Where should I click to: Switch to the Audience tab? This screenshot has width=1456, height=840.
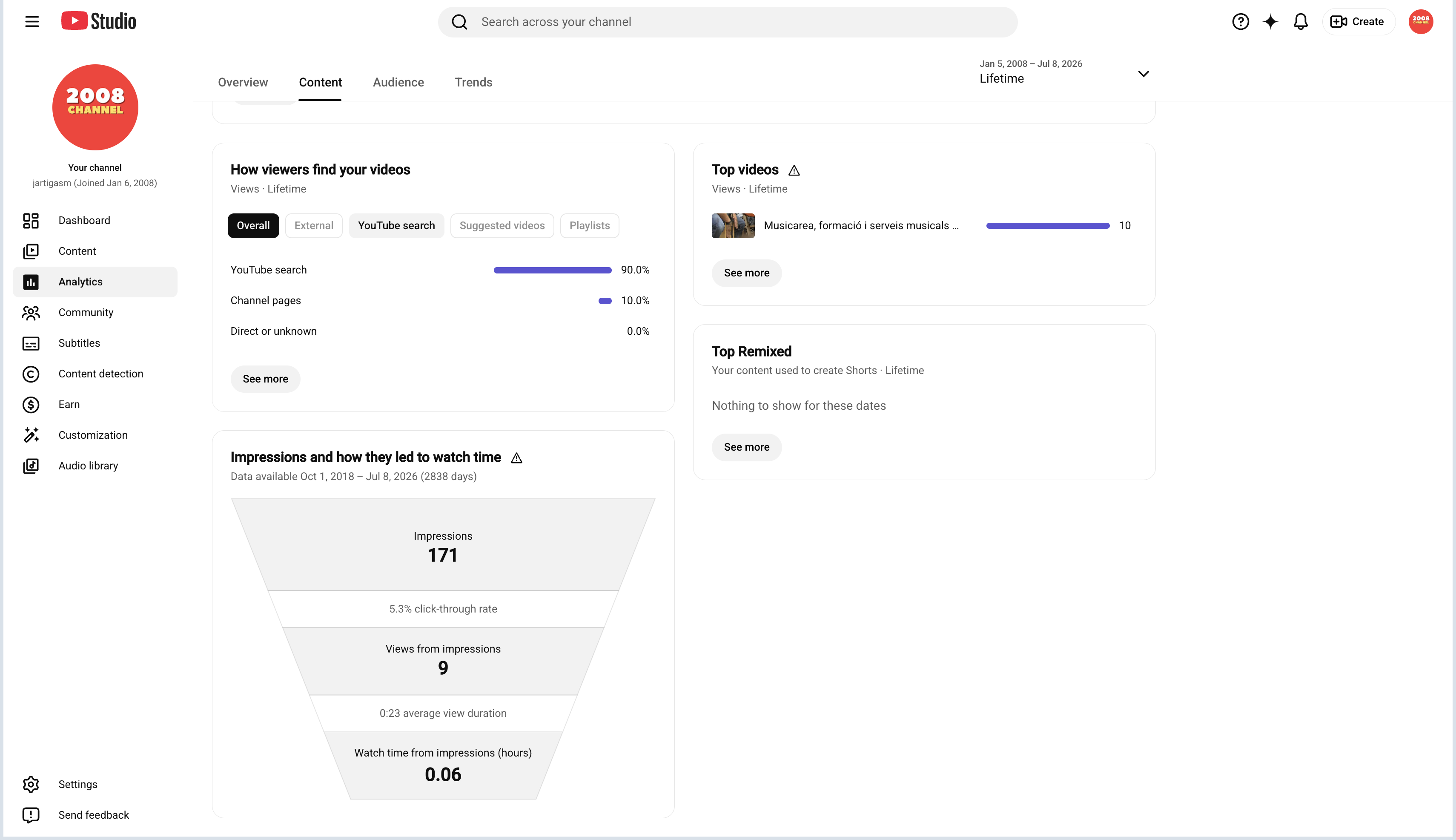pyautogui.click(x=398, y=82)
